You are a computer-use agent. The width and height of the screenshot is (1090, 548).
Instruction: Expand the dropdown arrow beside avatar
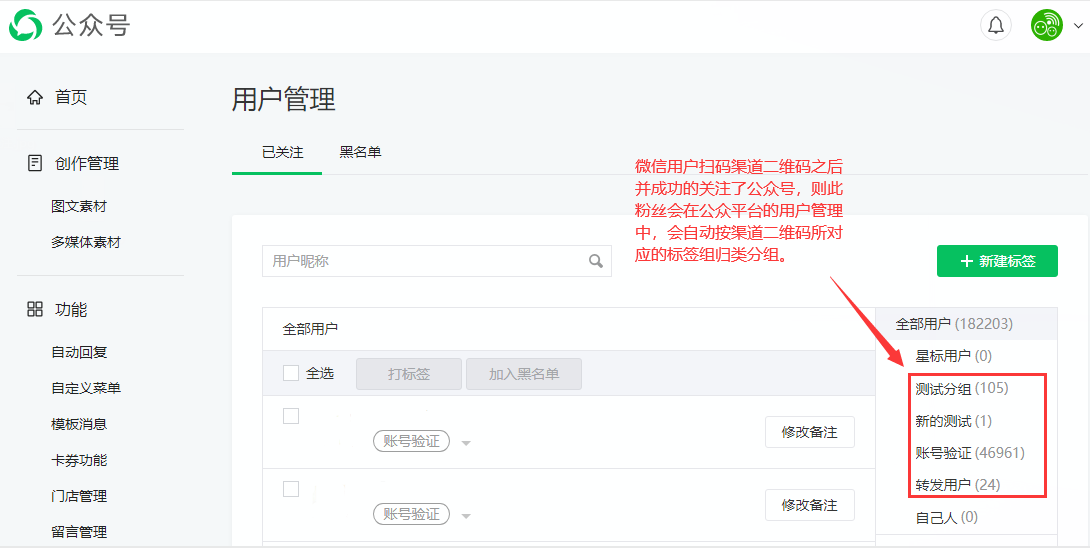click(1077, 26)
